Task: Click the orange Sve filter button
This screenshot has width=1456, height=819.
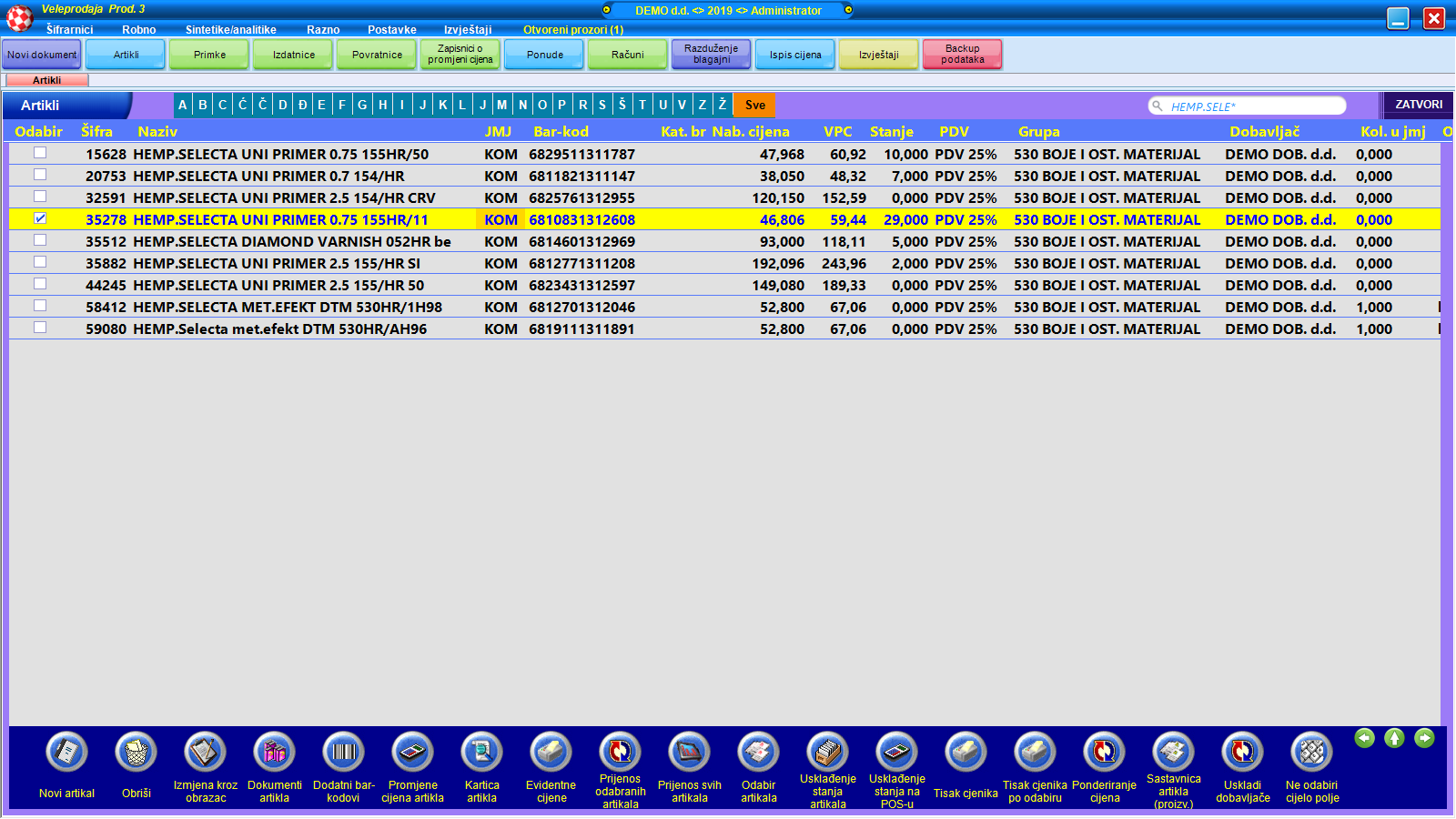Action: coord(754,105)
